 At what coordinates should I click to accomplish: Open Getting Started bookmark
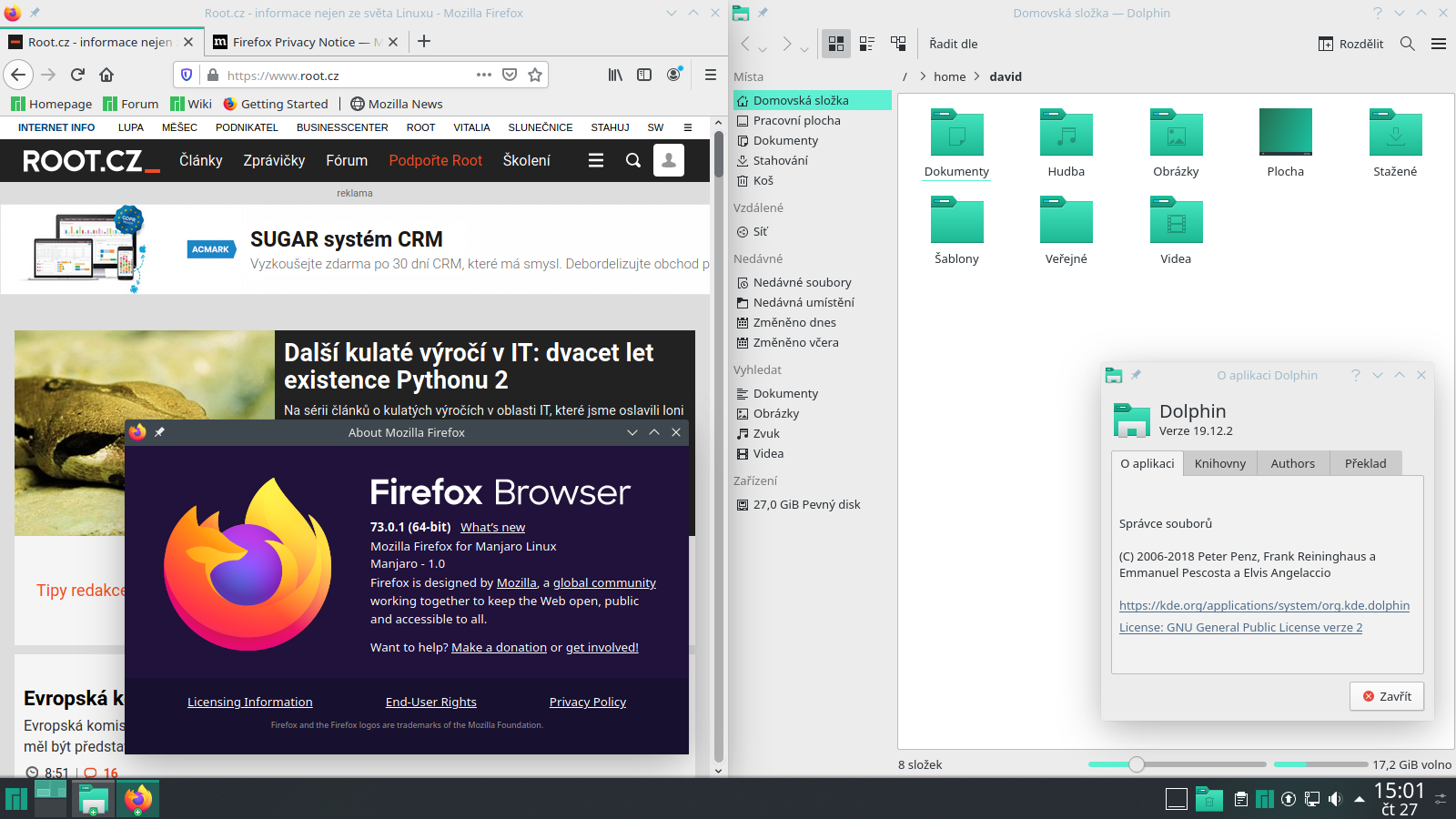(x=276, y=104)
